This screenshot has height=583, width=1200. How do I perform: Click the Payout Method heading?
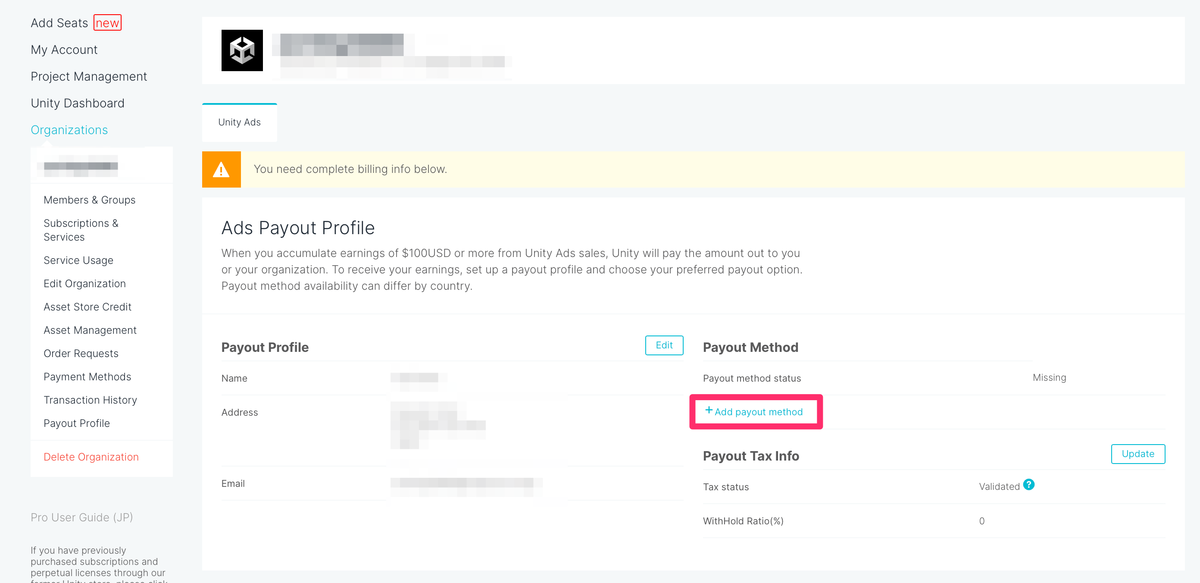[x=751, y=347]
